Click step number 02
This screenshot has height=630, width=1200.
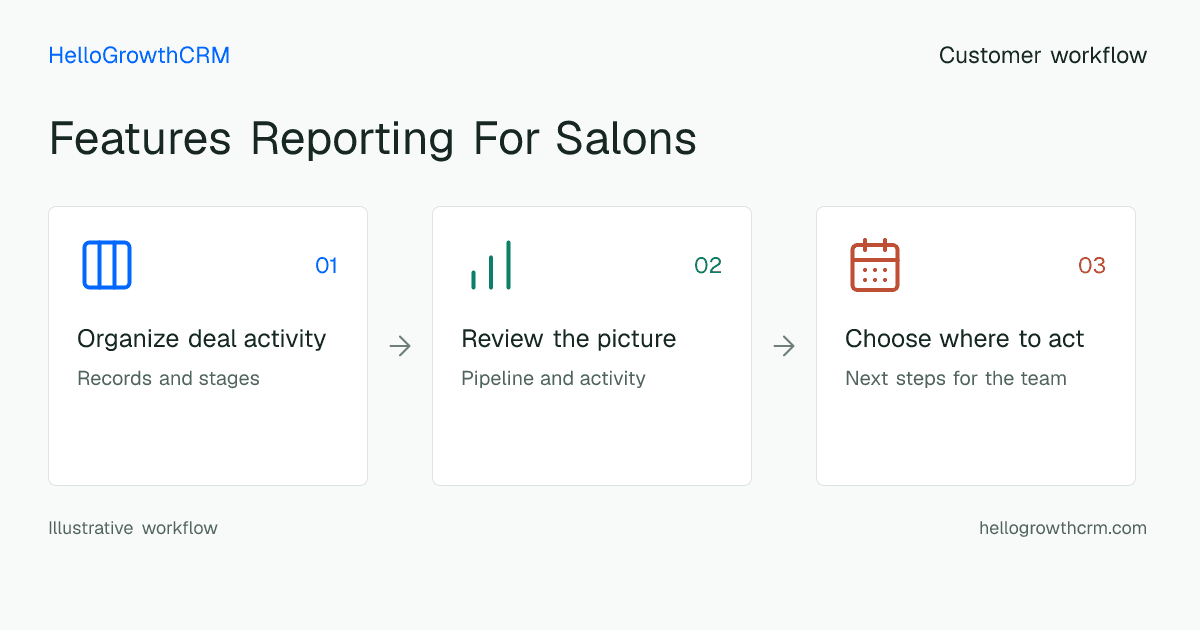pos(708,265)
